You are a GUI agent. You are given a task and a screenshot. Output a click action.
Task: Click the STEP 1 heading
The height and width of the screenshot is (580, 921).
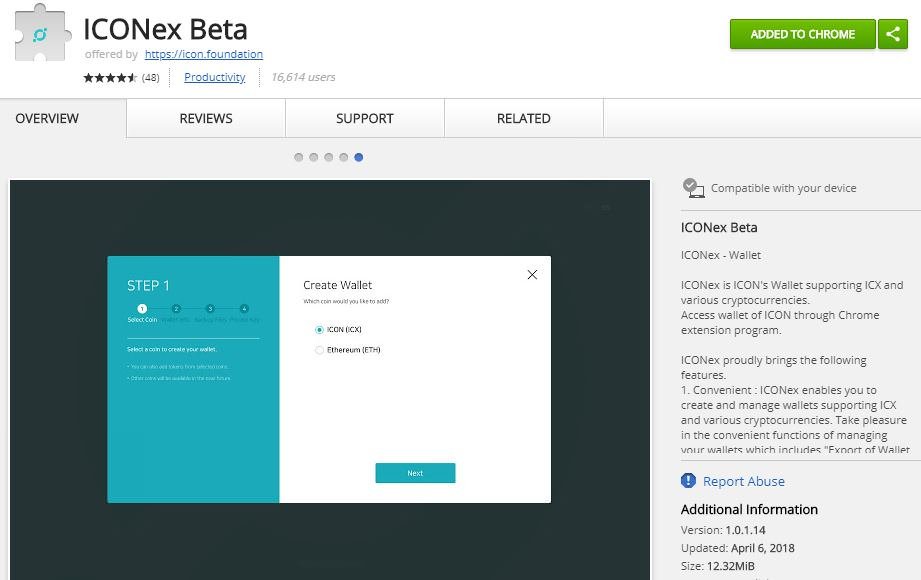click(x=148, y=286)
